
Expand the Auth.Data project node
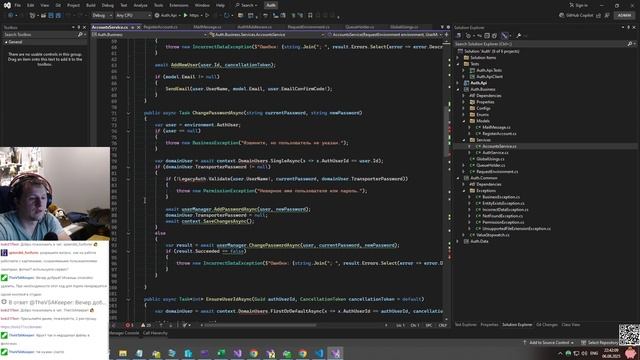(458, 241)
